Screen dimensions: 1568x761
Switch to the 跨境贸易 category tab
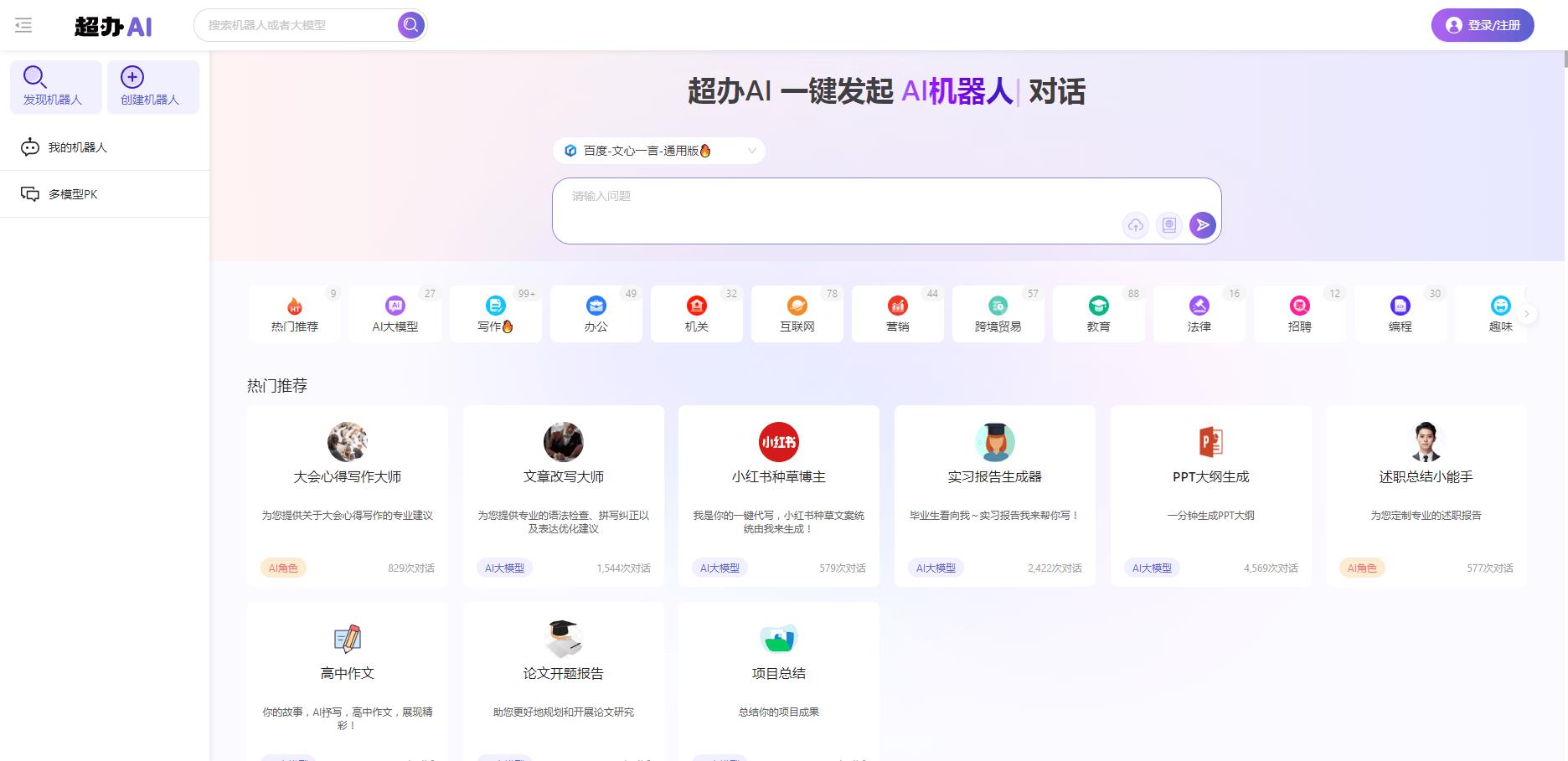coord(998,314)
